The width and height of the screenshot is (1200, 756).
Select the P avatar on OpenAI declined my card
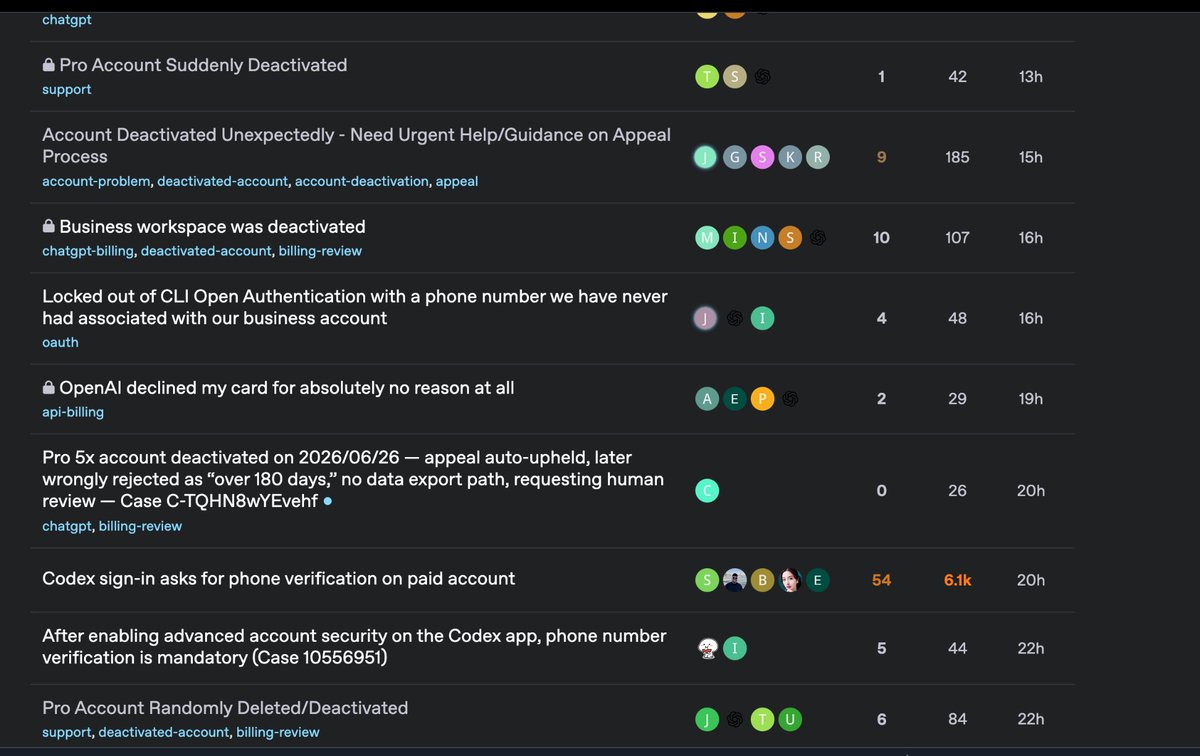tap(762, 399)
